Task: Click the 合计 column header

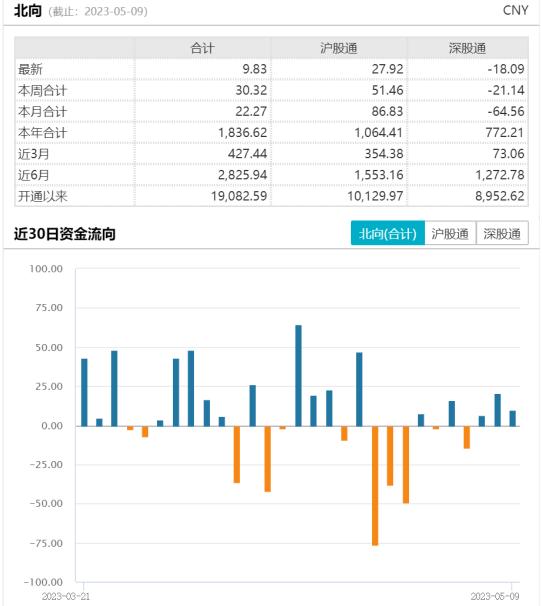Action: pyautogui.click(x=203, y=48)
